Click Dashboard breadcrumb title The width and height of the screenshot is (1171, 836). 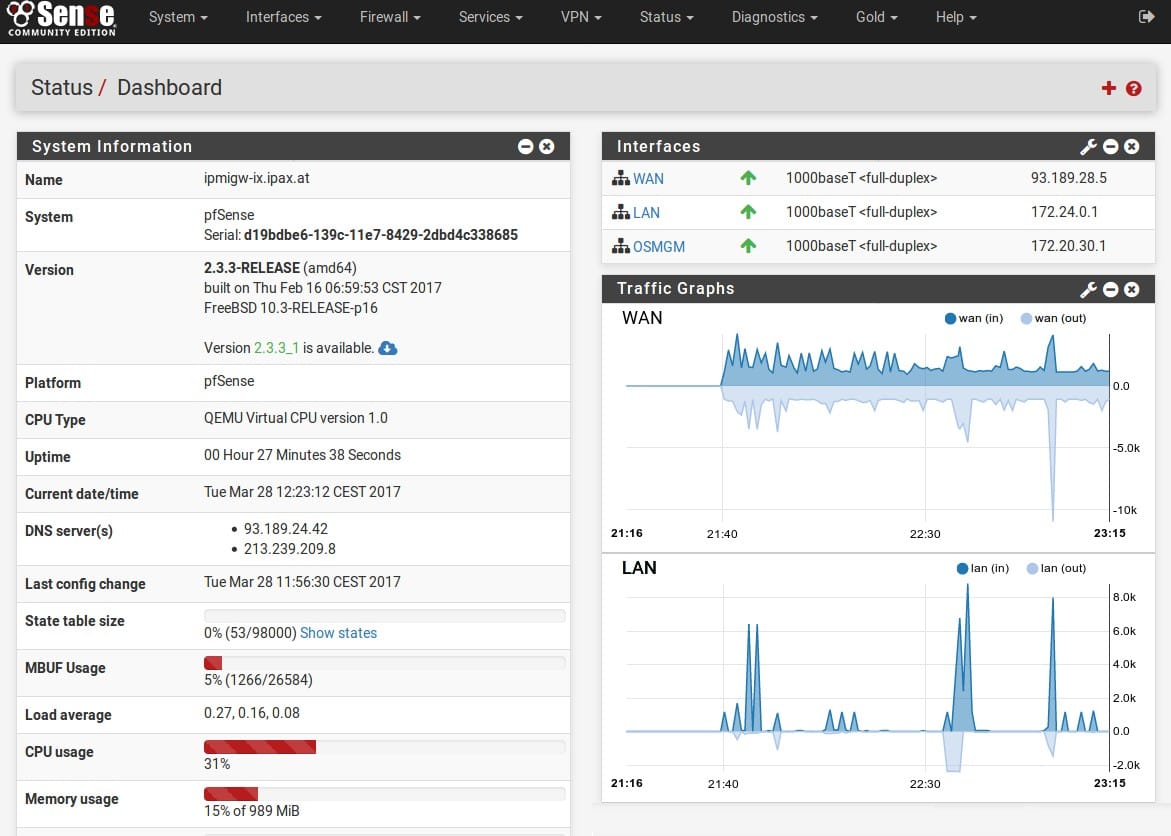pyautogui.click(x=170, y=87)
